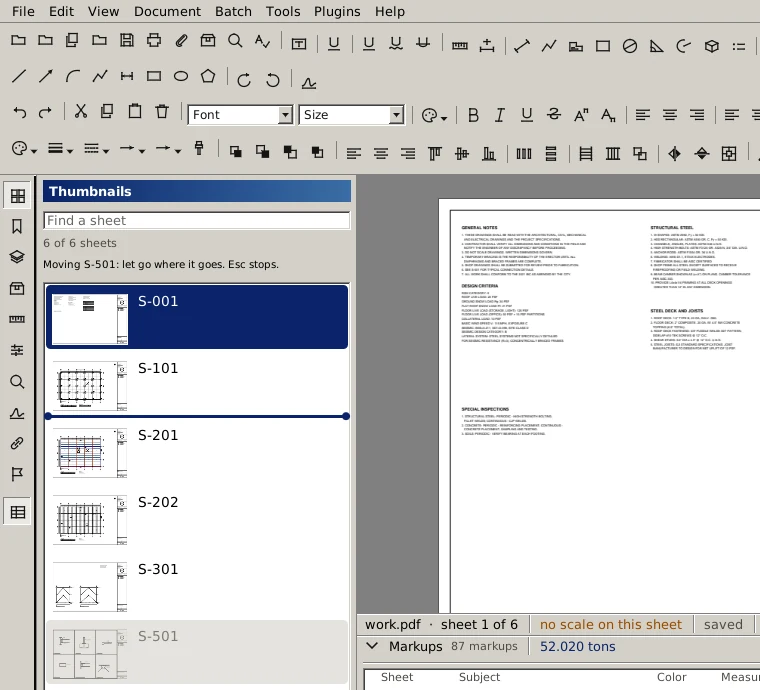Screen dimensions: 760x690
Task: Open the Tools menu
Action: coord(283,11)
